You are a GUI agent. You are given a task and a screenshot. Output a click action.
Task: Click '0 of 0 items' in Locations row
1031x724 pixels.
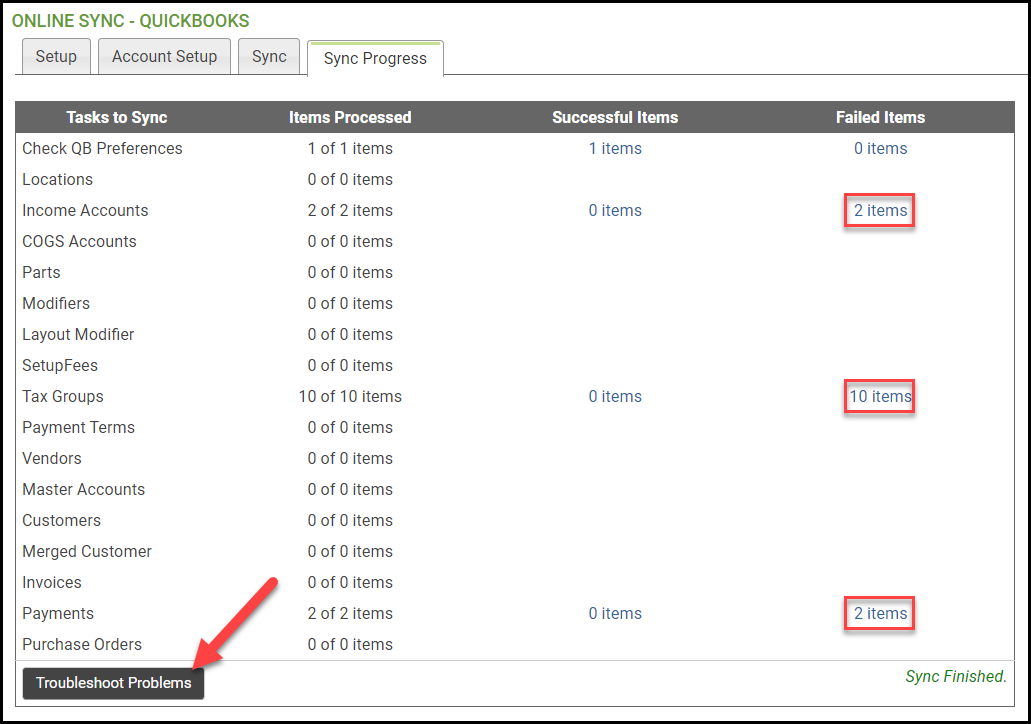coord(350,180)
